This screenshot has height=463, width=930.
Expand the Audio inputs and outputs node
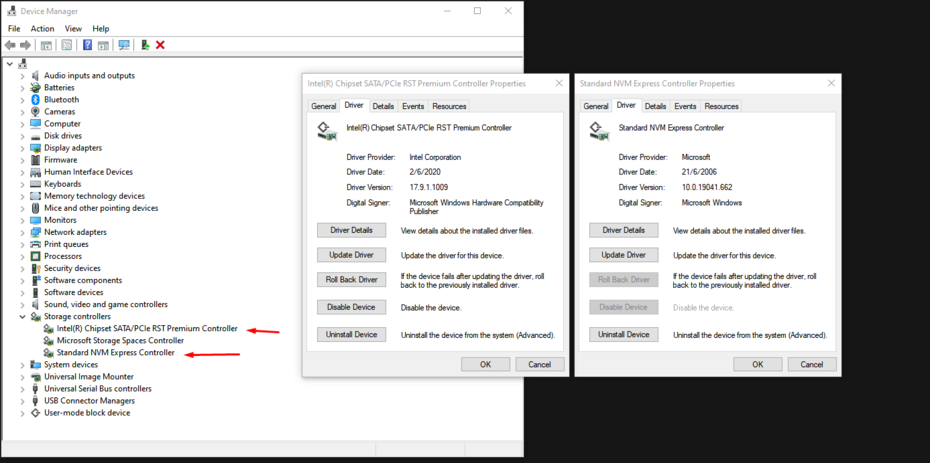(x=23, y=76)
